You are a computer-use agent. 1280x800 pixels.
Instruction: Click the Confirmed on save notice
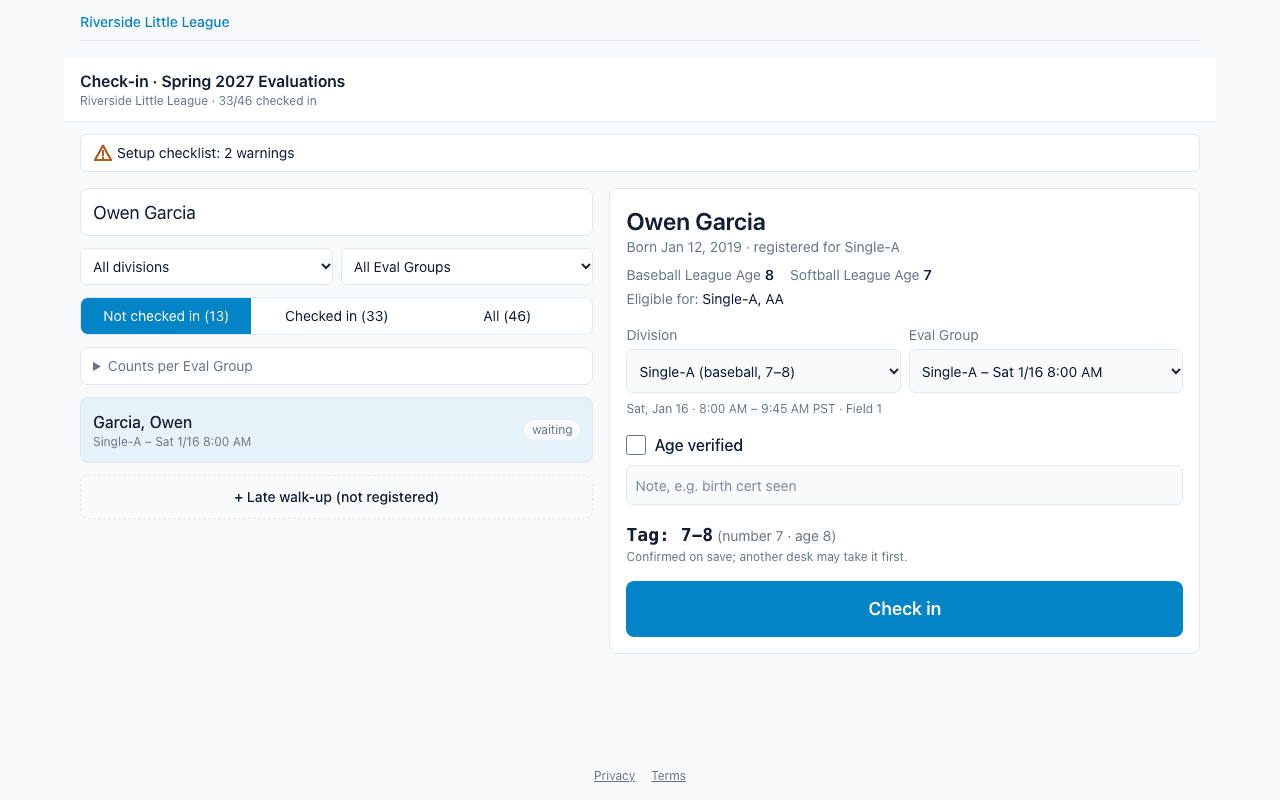click(767, 557)
